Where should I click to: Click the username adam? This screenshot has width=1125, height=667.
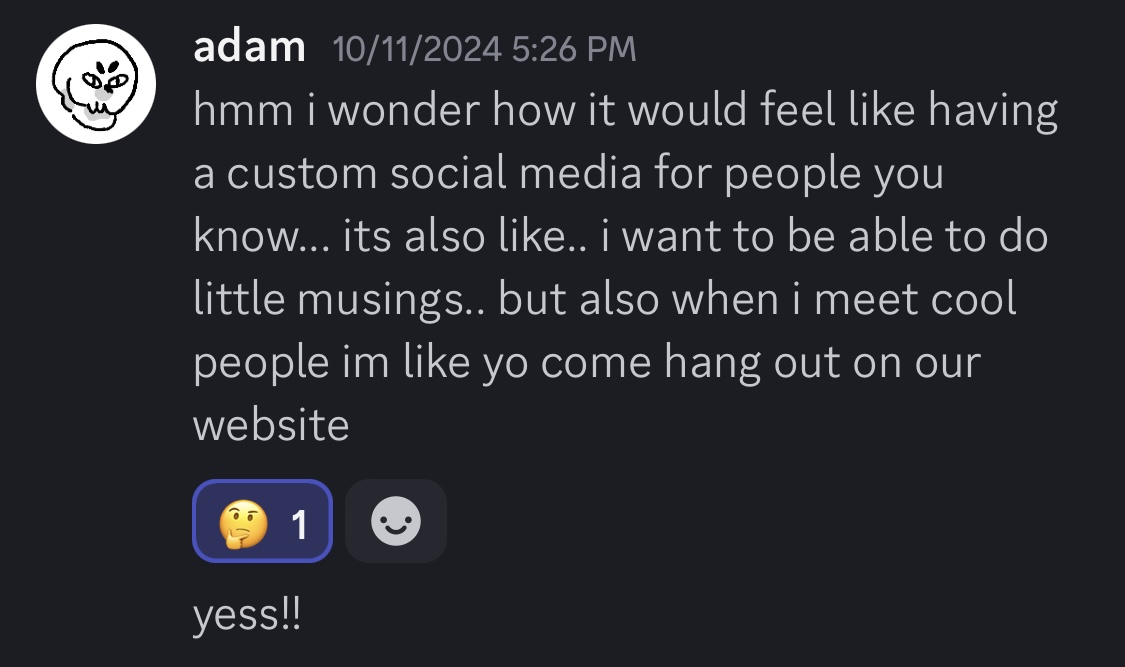[x=249, y=47]
